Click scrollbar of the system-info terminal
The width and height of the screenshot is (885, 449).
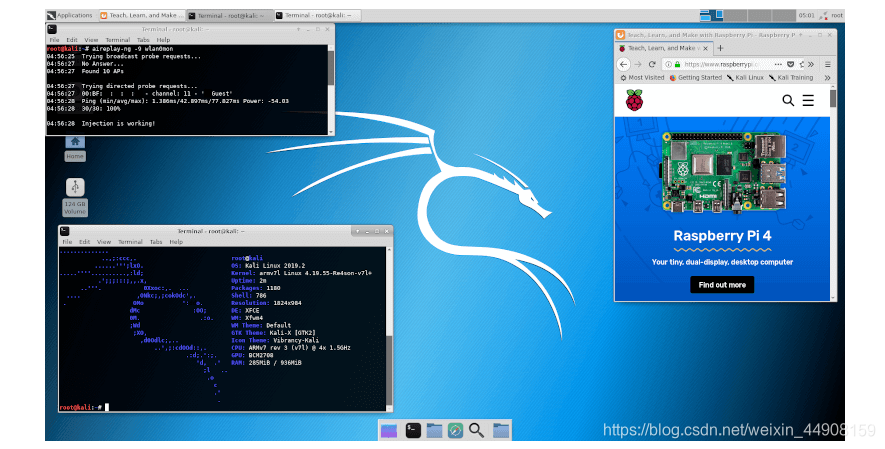pos(389,329)
